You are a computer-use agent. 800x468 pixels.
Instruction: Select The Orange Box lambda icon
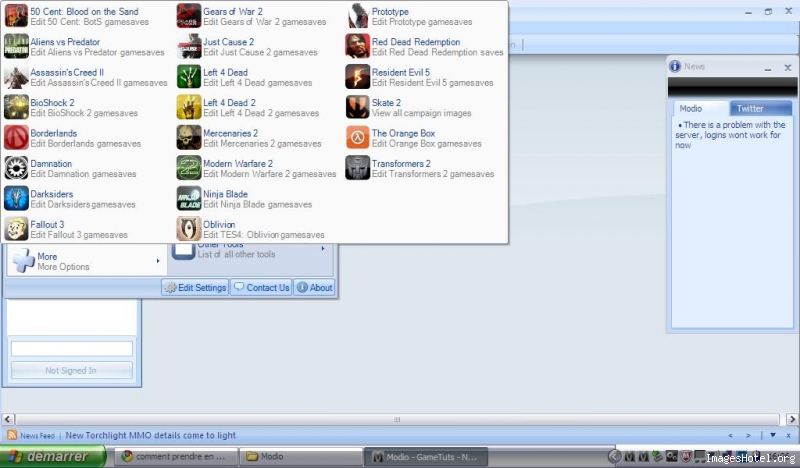click(x=358, y=138)
